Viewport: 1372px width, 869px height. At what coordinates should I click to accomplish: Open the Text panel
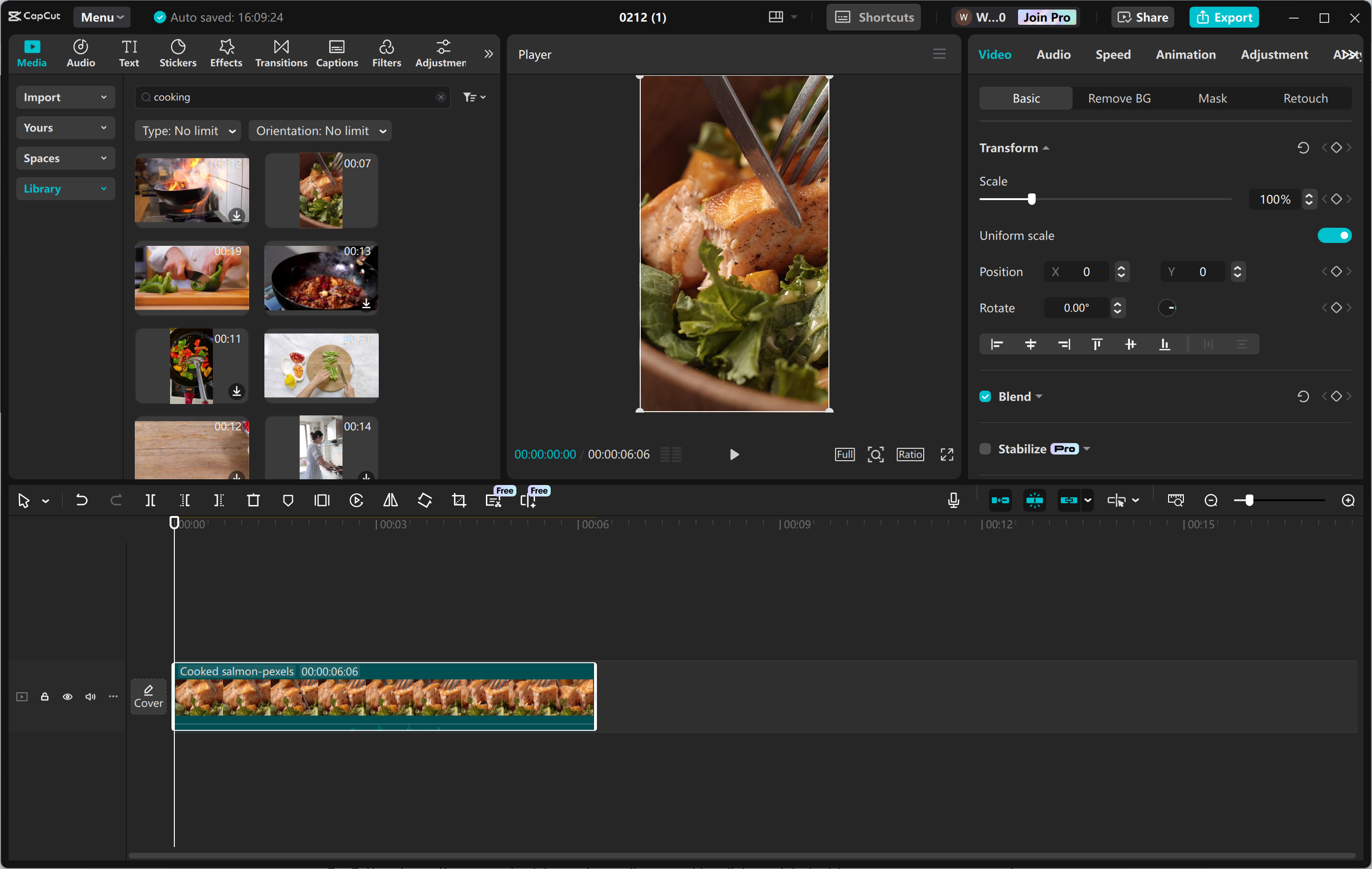(x=129, y=52)
